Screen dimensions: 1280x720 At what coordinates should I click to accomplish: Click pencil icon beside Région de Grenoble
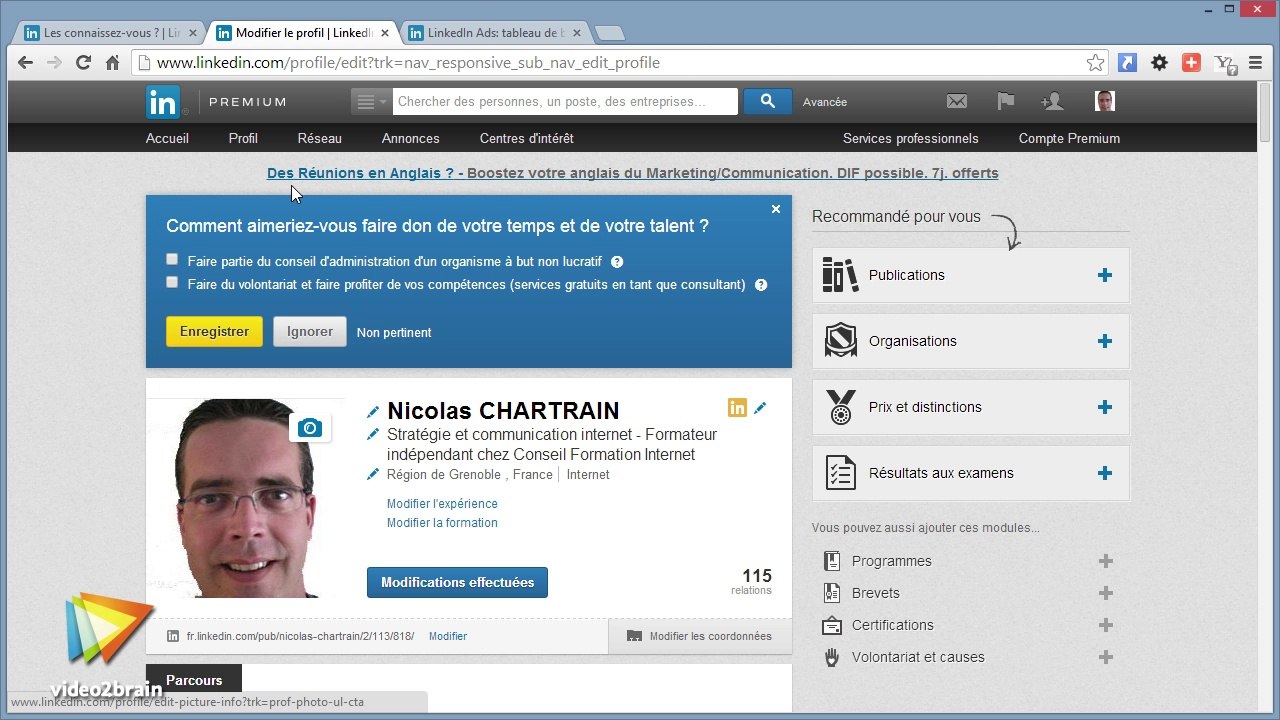373,474
